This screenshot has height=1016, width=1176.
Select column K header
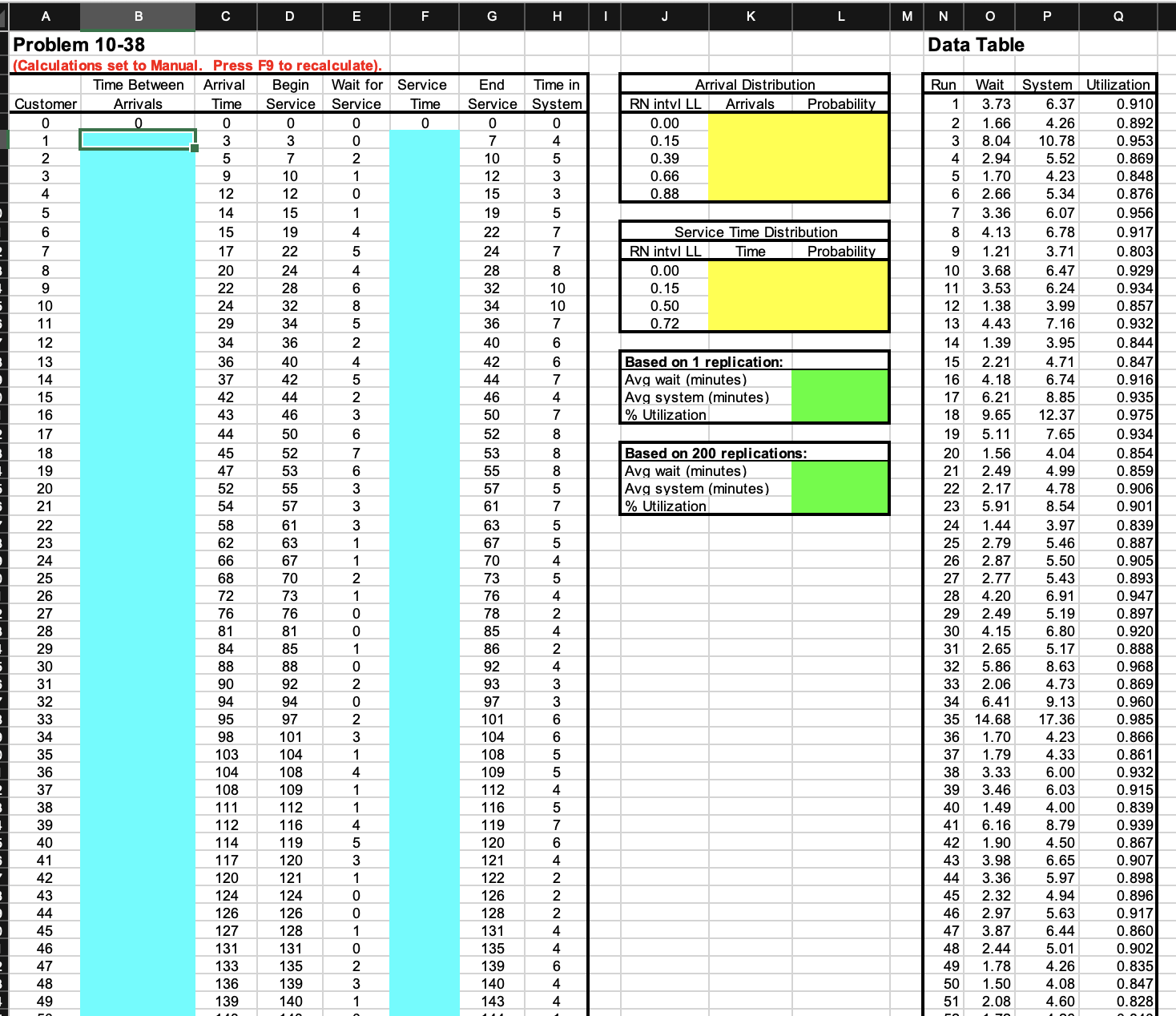[751, 16]
